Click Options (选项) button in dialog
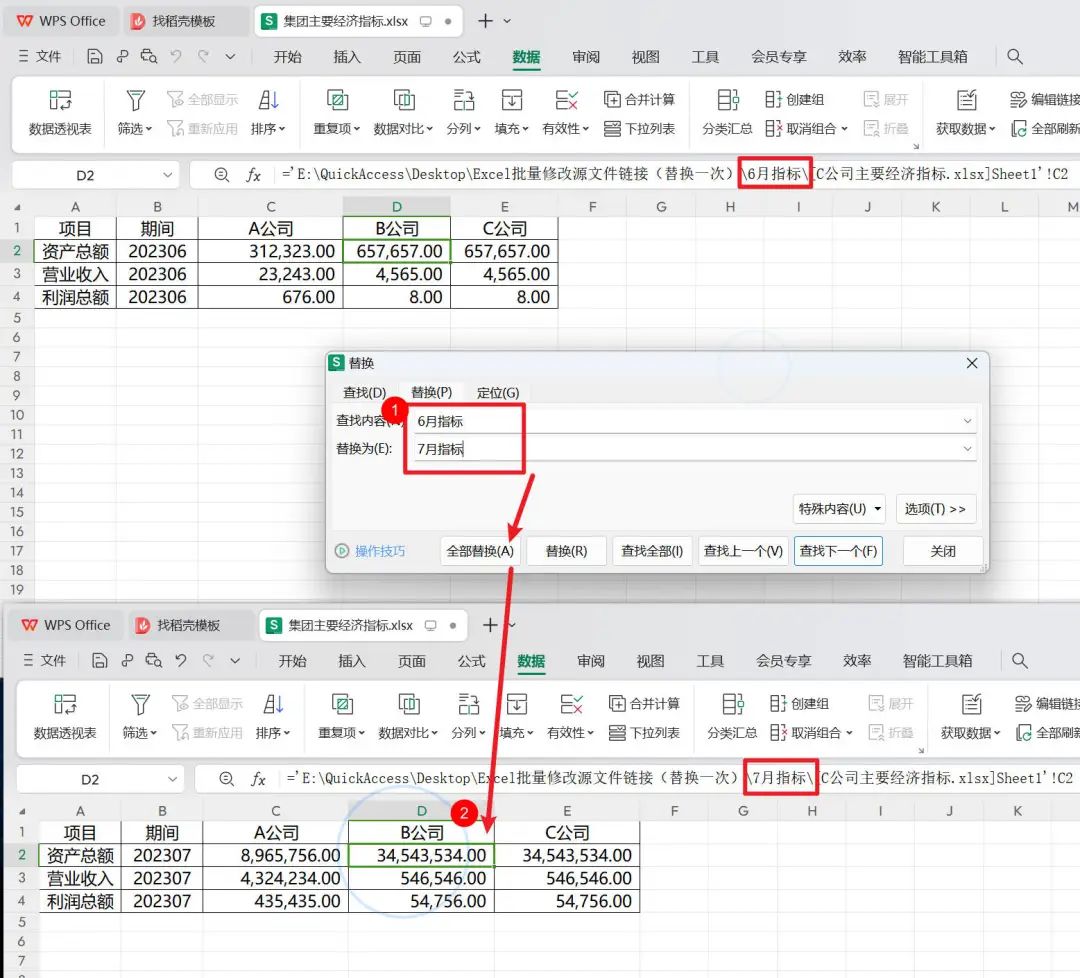The image size is (1080, 978). tap(935, 509)
